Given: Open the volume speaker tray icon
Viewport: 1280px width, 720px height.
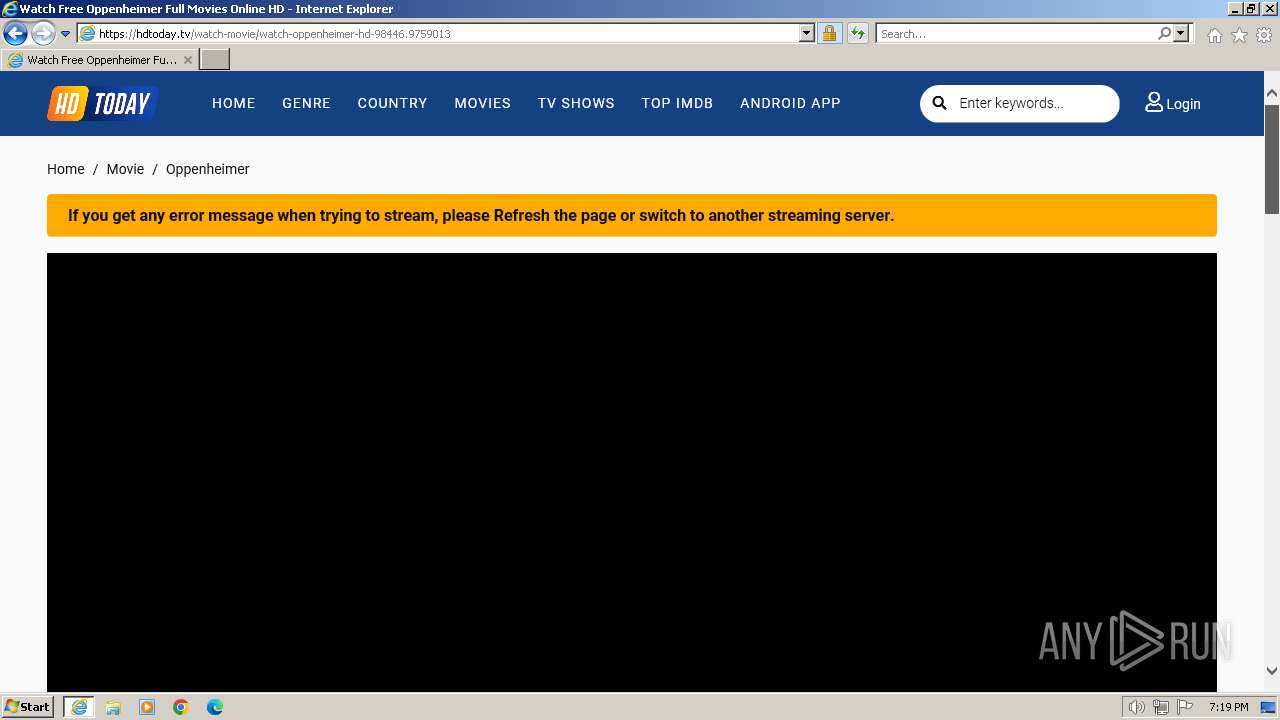Looking at the screenshot, I should (1137, 707).
